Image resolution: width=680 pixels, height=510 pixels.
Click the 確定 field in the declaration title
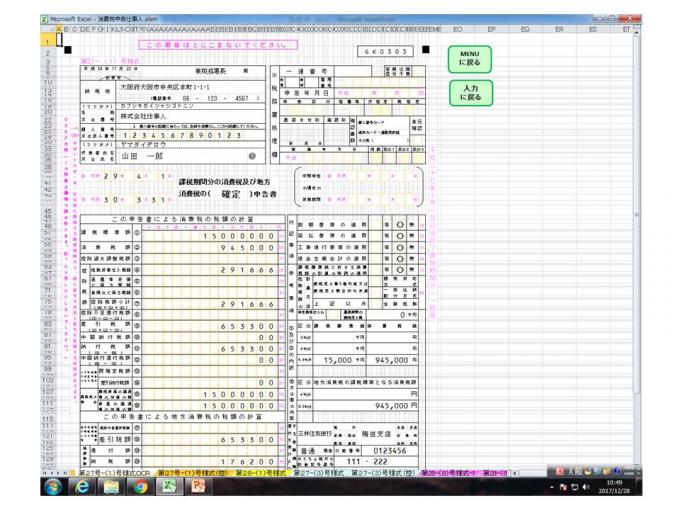[231, 194]
